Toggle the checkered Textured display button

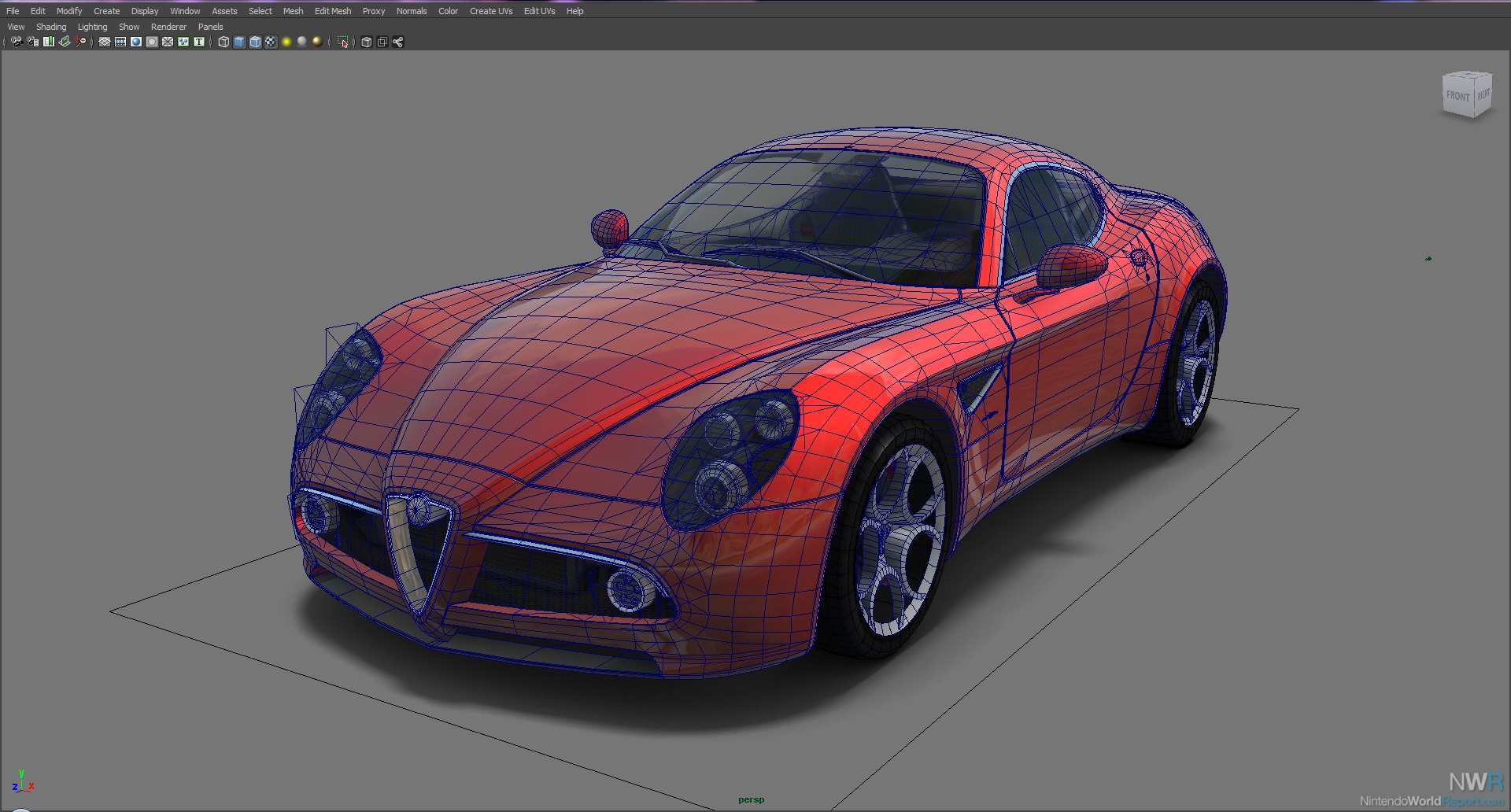[x=271, y=42]
